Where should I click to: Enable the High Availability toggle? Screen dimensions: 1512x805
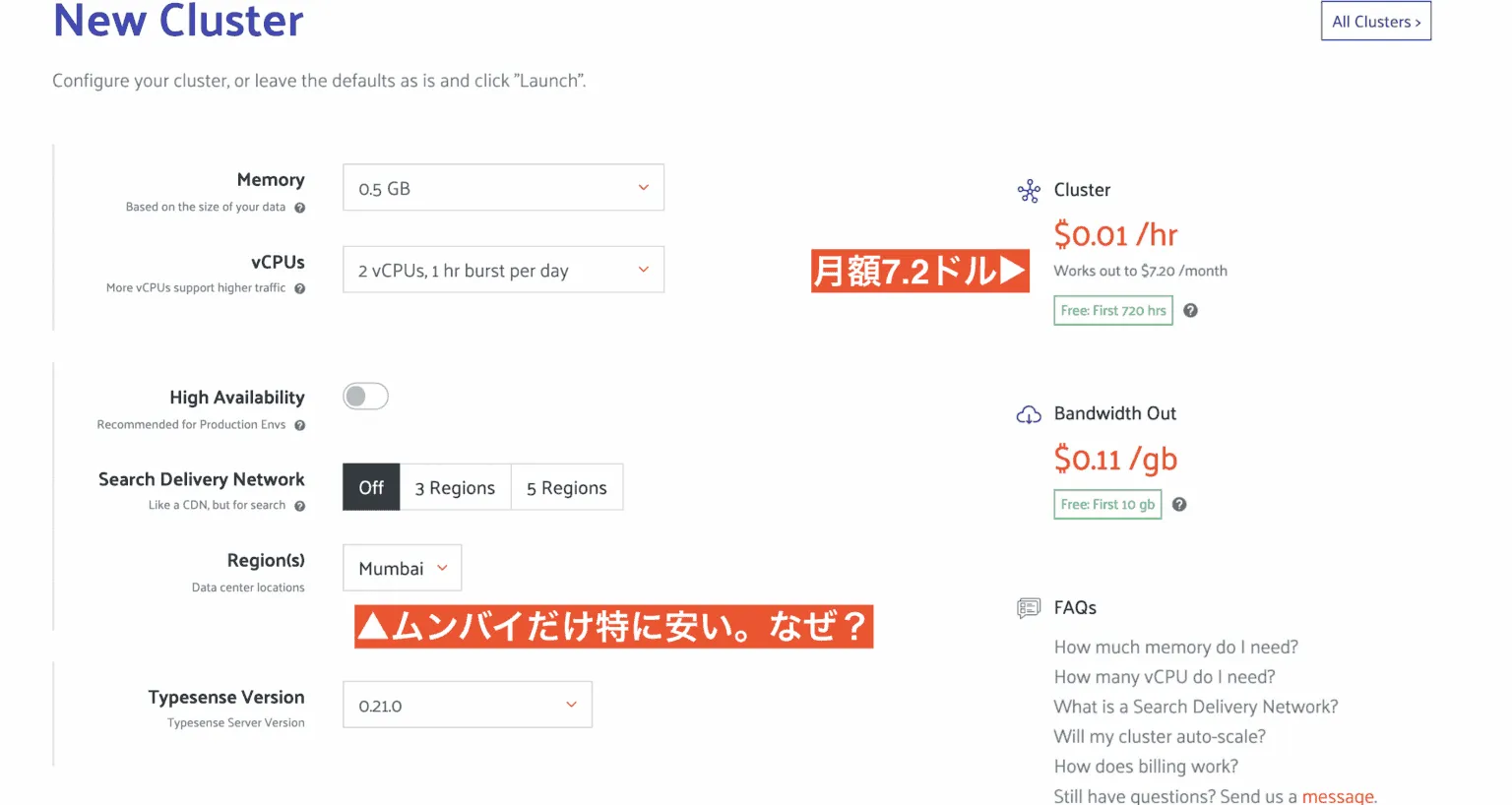(x=365, y=396)
